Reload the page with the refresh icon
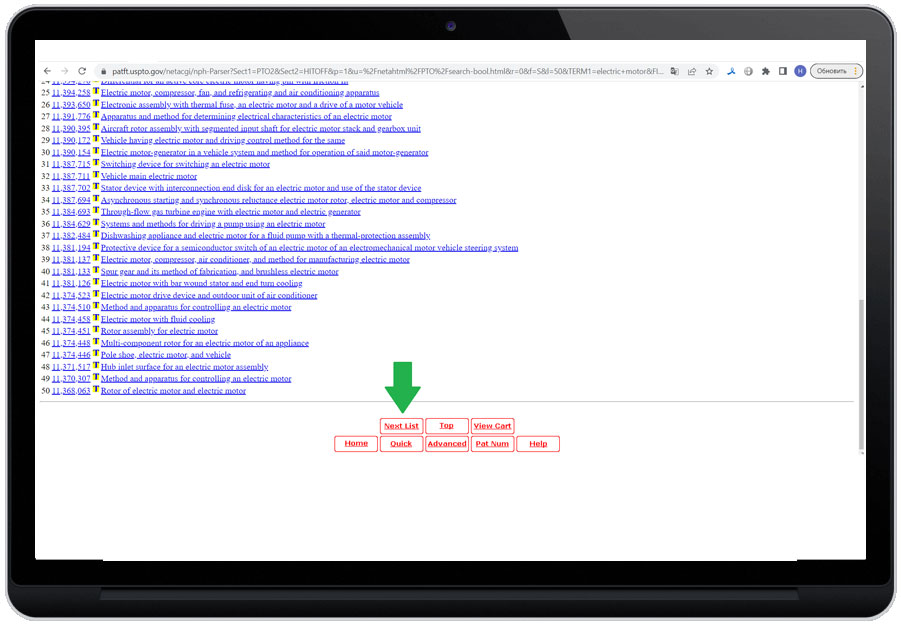The image size is (901, 626). pyautogui.click(x=81, y=72)
